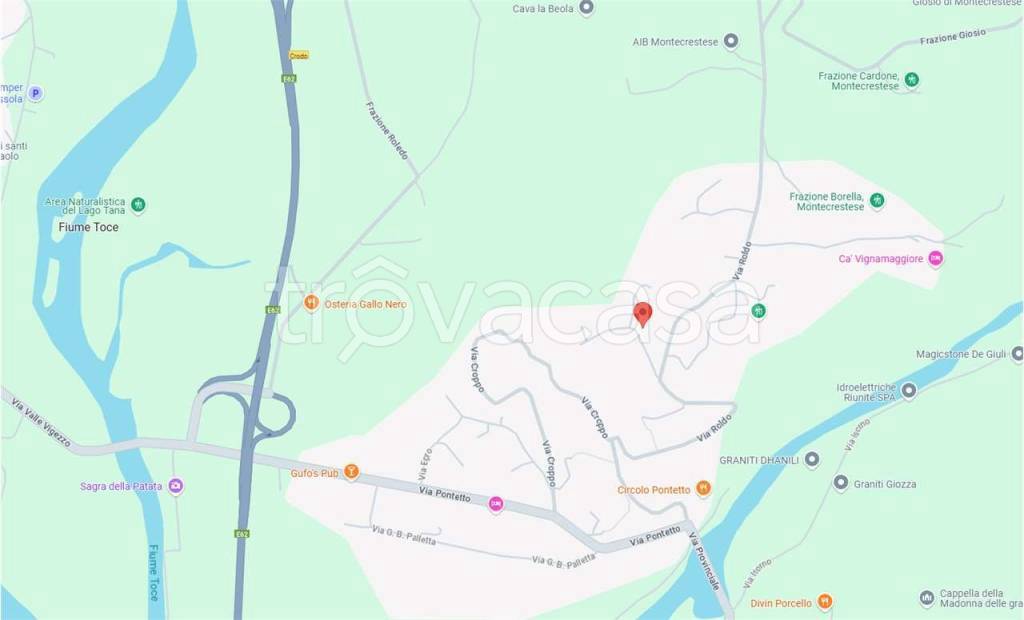Image resolution: width=1024 pixels, height=620 pixels.
Task: Click the Cava la Beola marker icon
Action: click(x=586, y=8)
